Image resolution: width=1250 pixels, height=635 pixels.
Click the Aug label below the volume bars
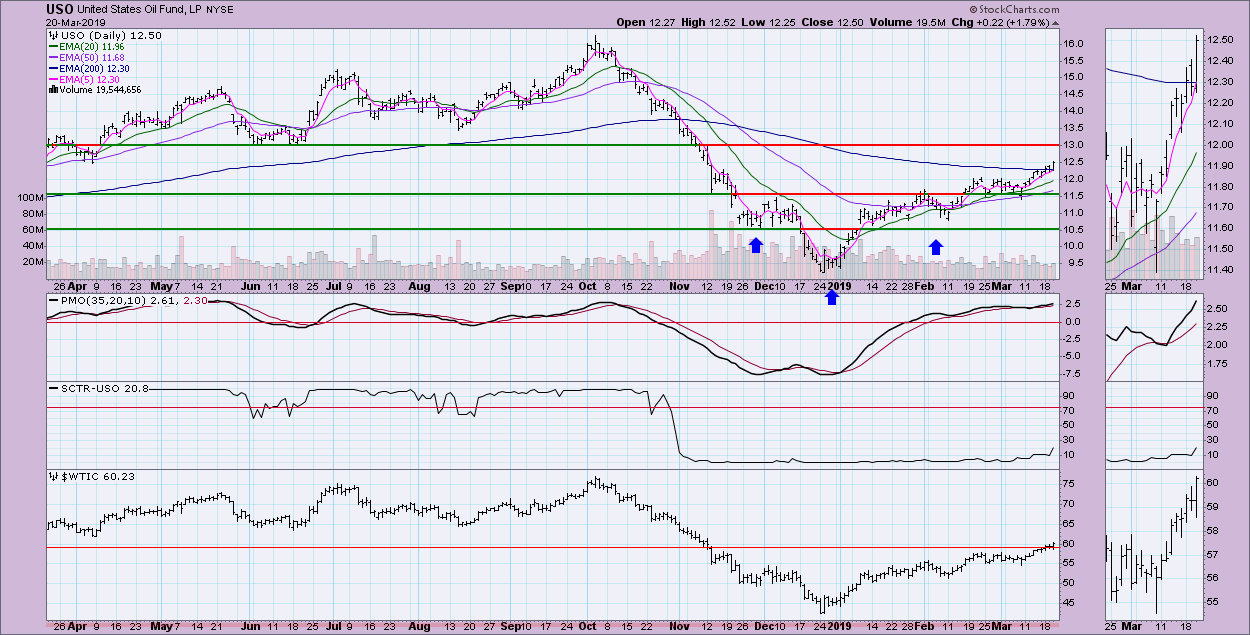(417, 286)
